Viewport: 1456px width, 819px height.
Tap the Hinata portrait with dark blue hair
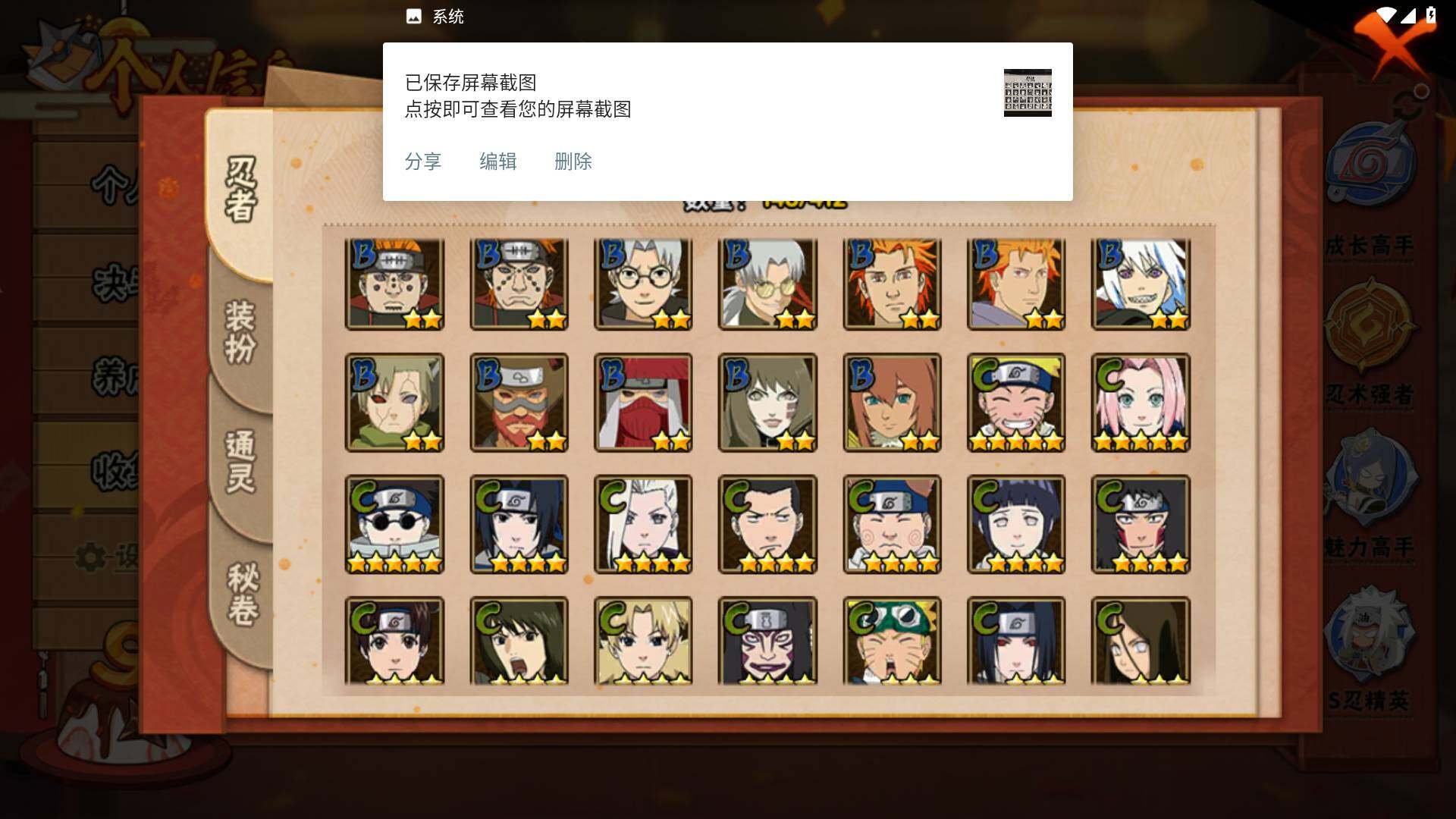click(1016, 524)
